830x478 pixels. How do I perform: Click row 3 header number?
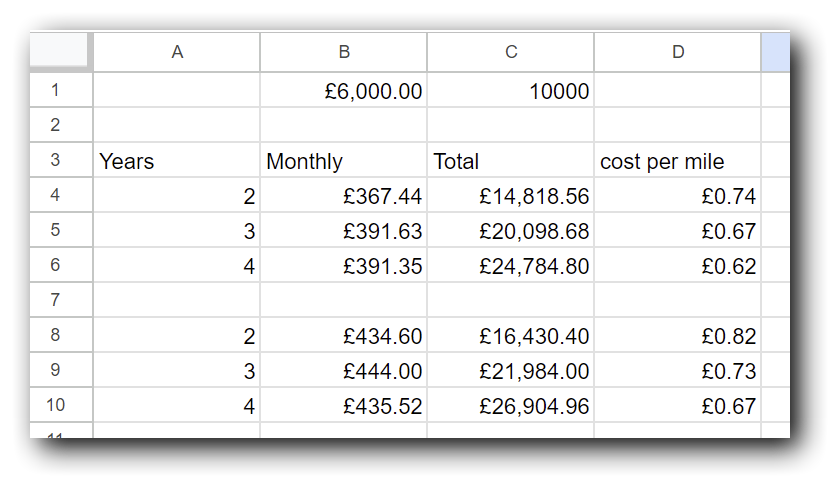55,160
